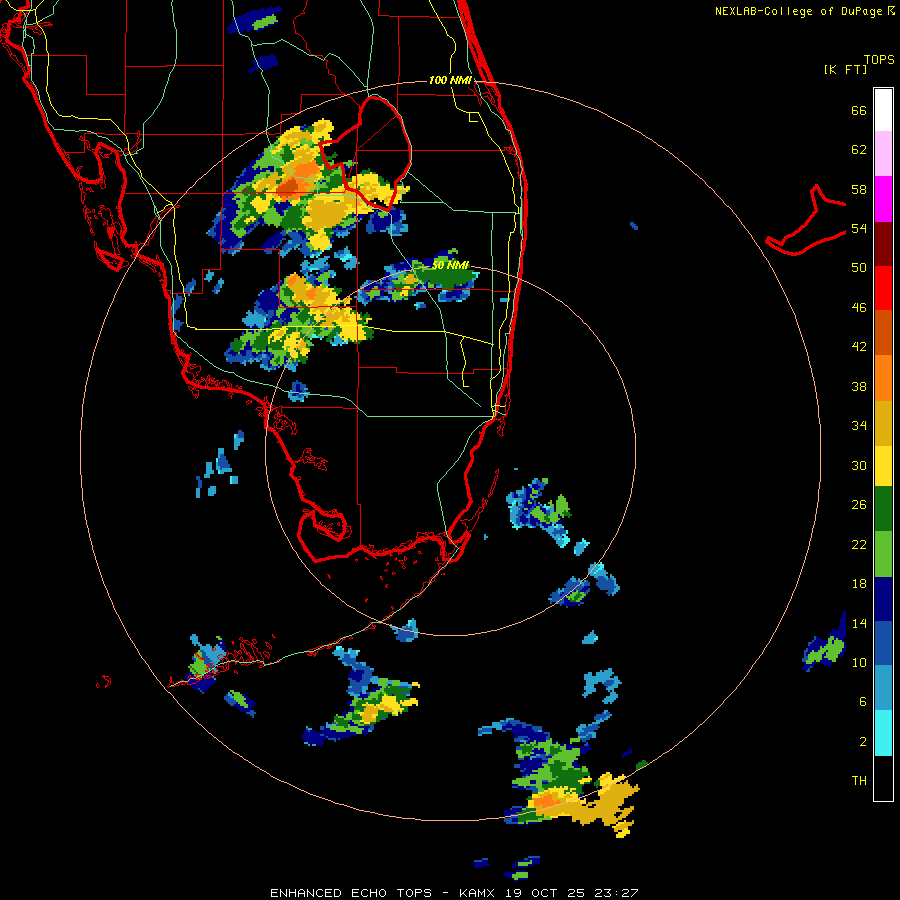Image resolution: width=900 pixels, height=900 pixels.
Task: Select the yellow 30 kft legend swatch
Action: 883,466
